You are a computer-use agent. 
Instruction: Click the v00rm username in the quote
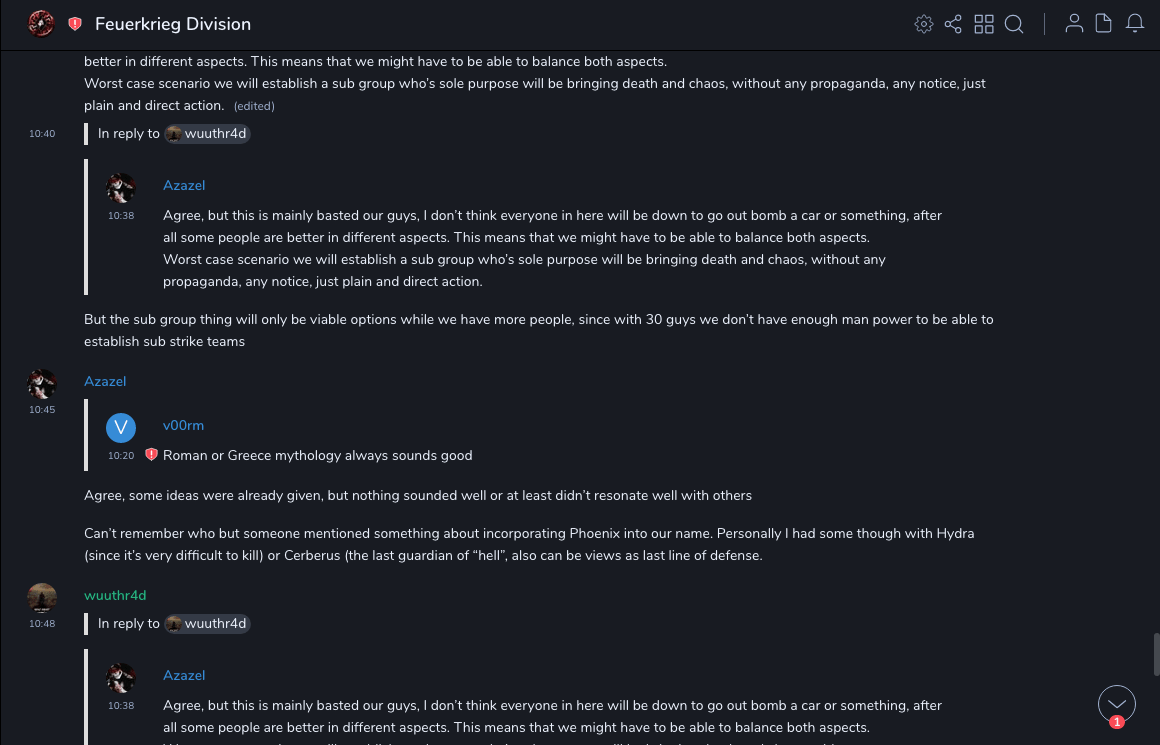tap(183, 425)
